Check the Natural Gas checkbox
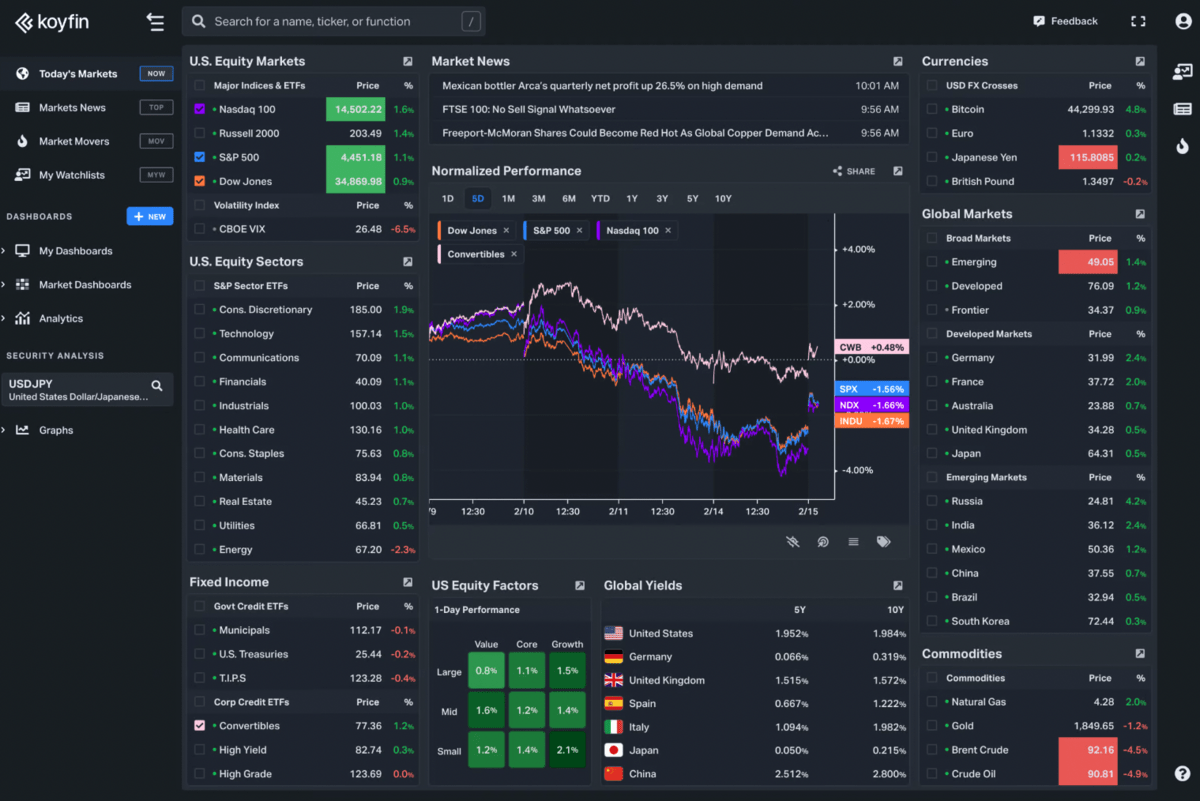 [932, 702]
